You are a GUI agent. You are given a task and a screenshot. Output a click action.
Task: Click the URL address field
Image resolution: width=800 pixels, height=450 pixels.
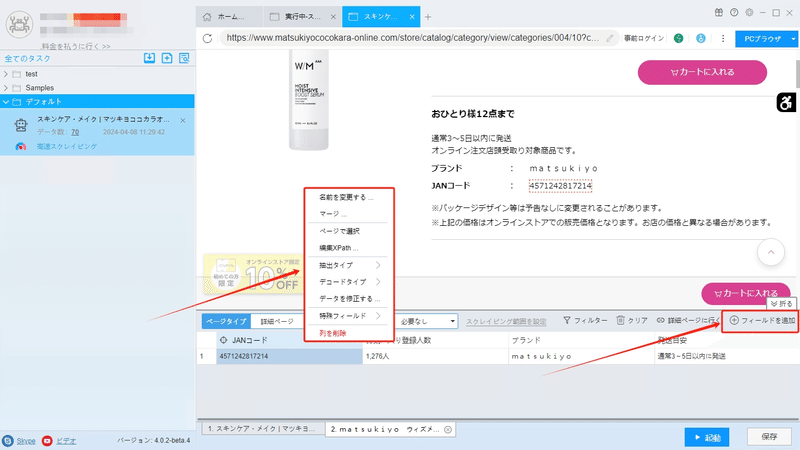tap(412, 38)
